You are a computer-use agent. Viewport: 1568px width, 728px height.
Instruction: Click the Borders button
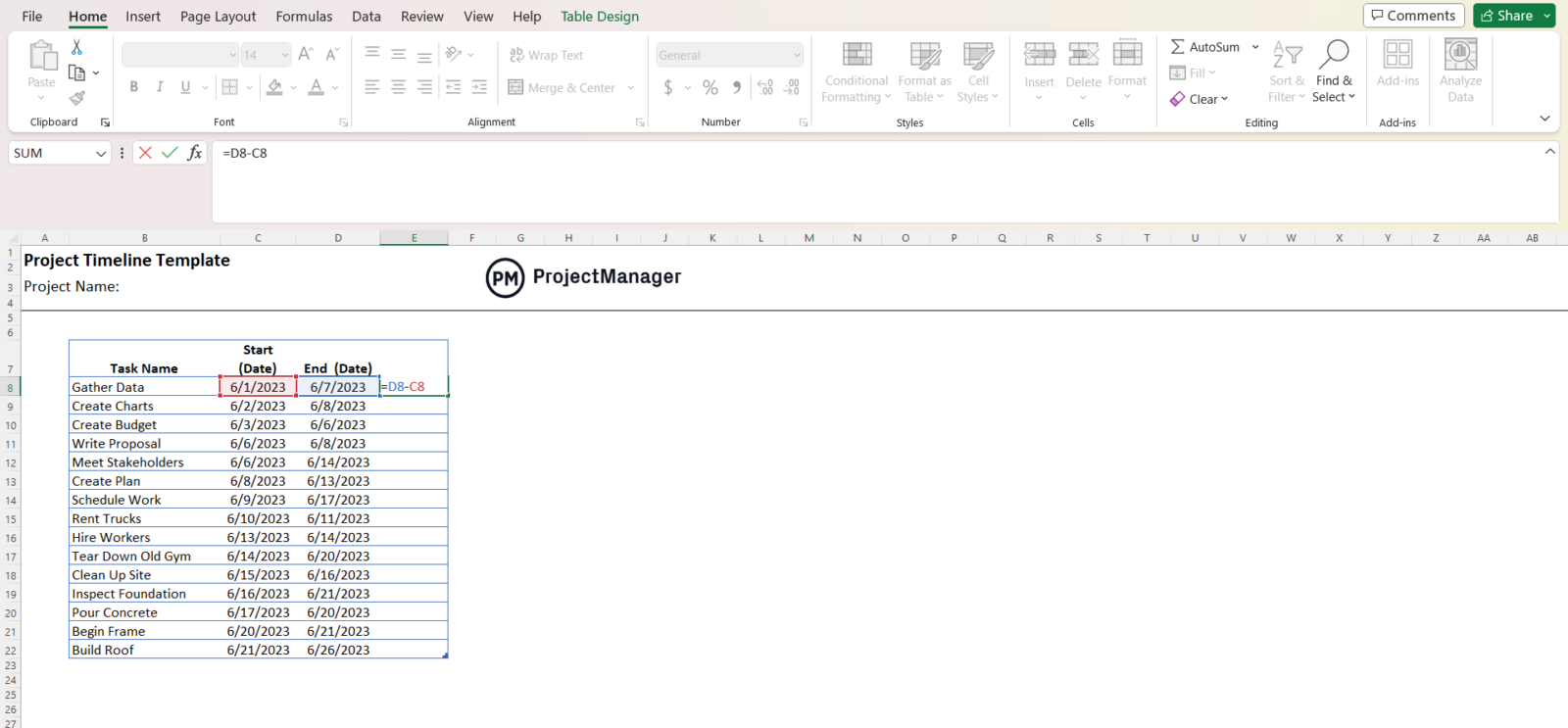click(x=229, y=87)
